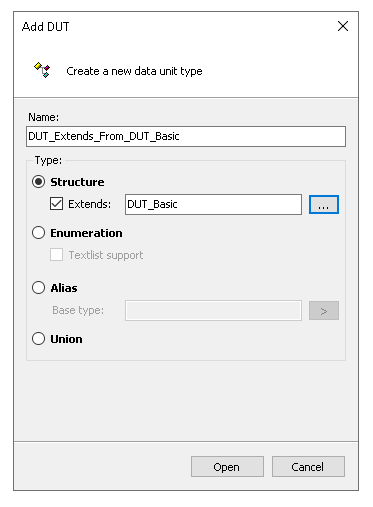The image size is (373, 507).
Task: Click the Base type arrow button
Action: click(x=324, y=311)
